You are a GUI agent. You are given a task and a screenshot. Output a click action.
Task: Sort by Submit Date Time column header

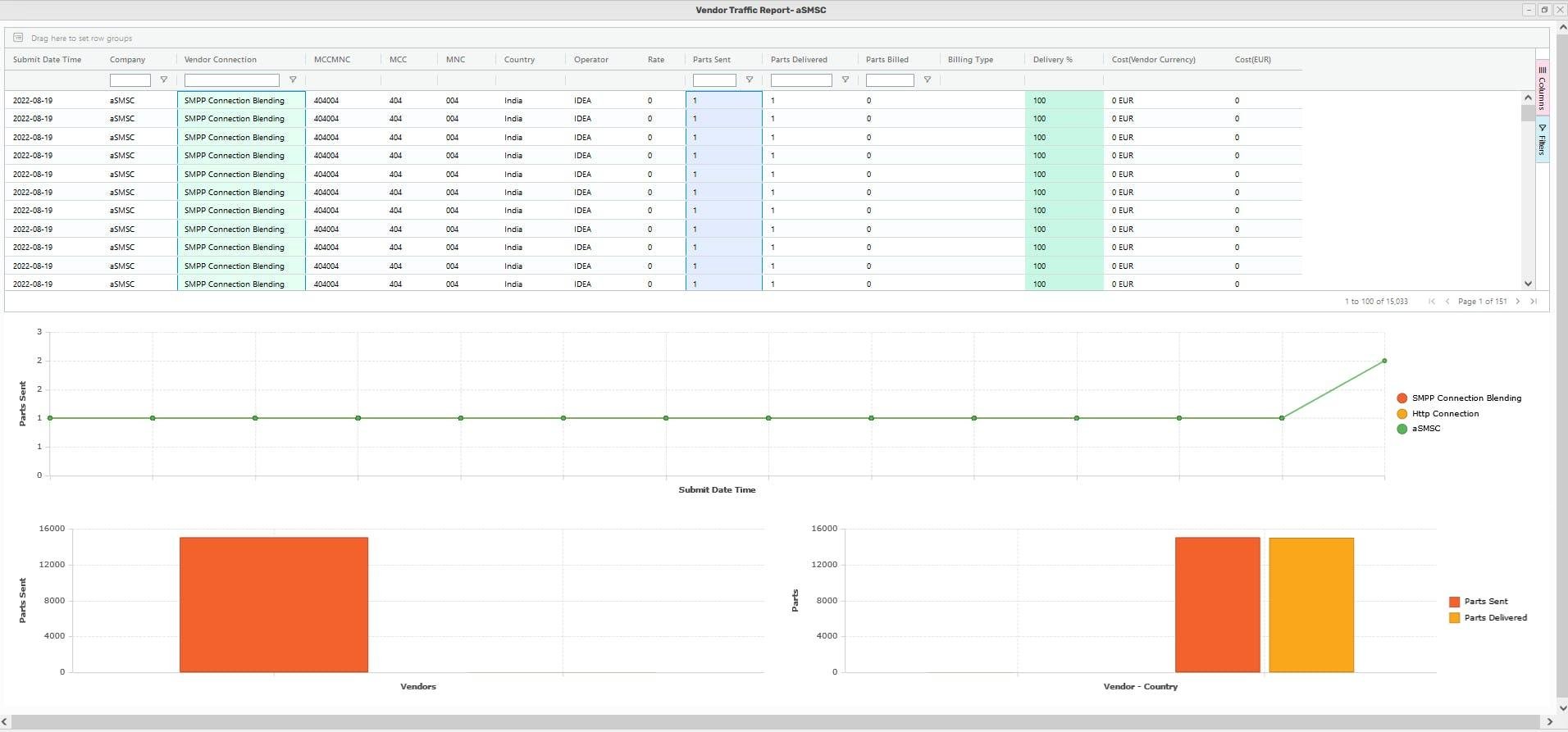(47, 60)
